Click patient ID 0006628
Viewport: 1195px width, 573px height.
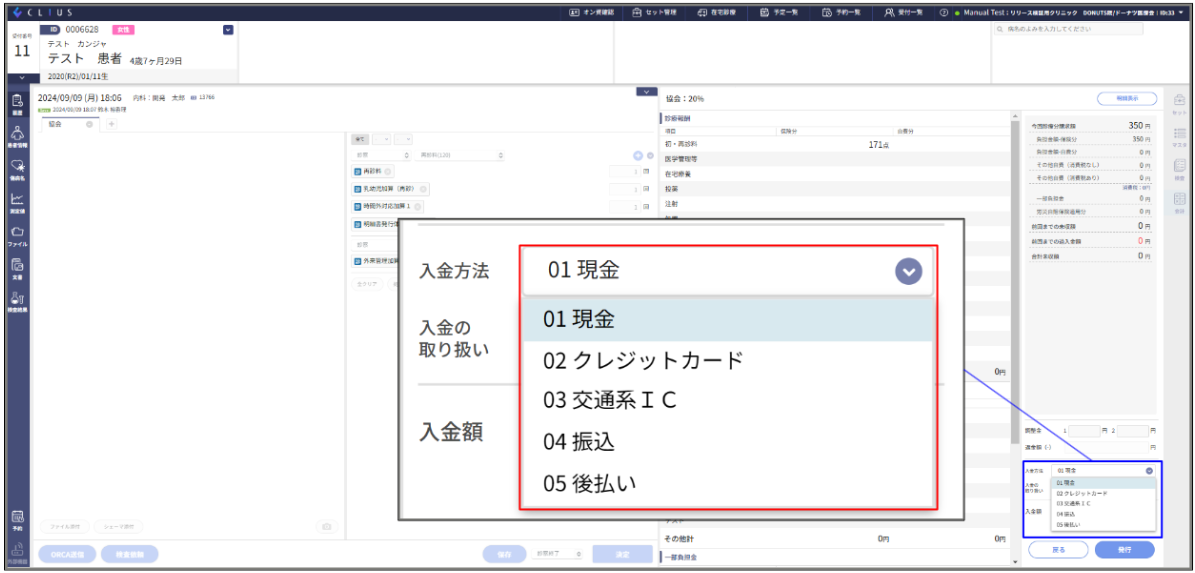click(x=82, y=29)
